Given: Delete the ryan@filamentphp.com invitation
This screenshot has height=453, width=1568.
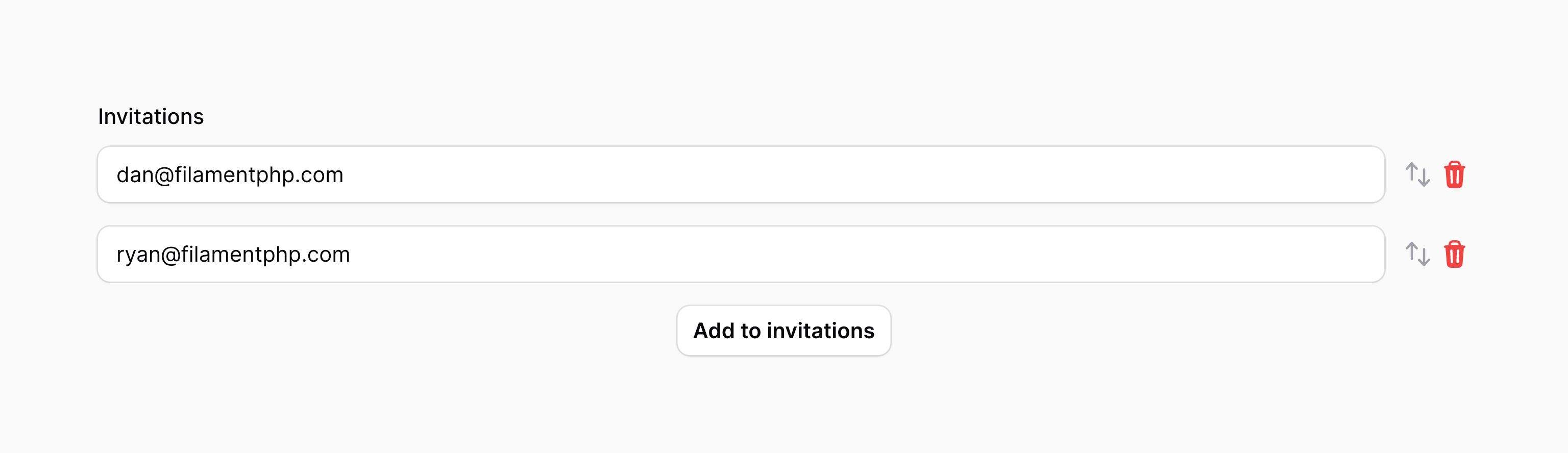Looking at the screenshot, I should click(1454, 254).
